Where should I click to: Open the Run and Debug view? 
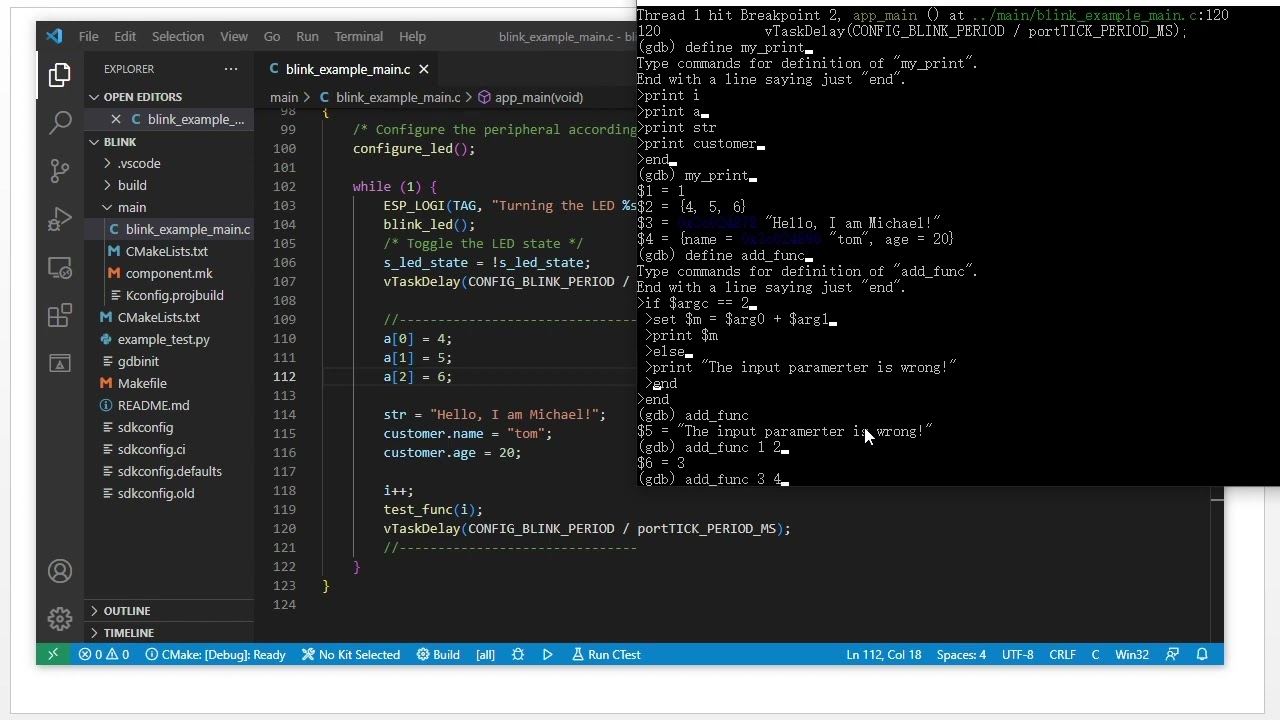tap(60, 218)
